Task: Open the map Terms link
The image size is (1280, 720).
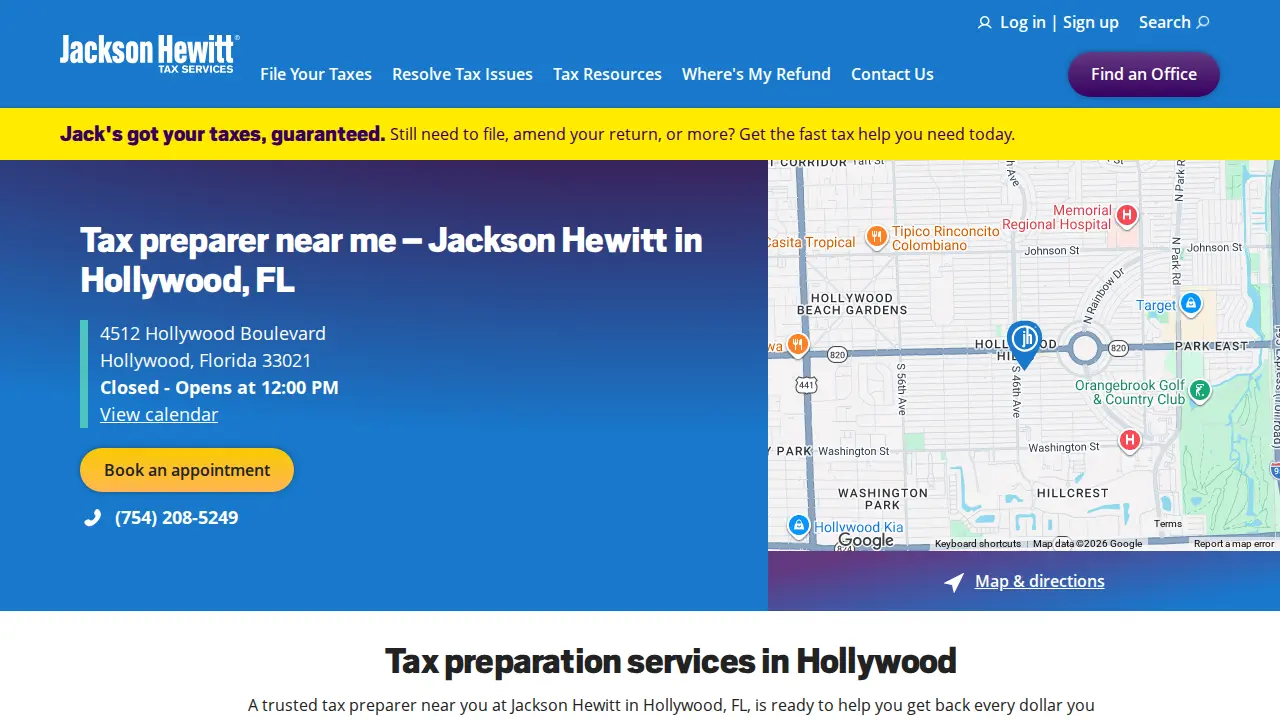Action: [x=1168, y=523]
